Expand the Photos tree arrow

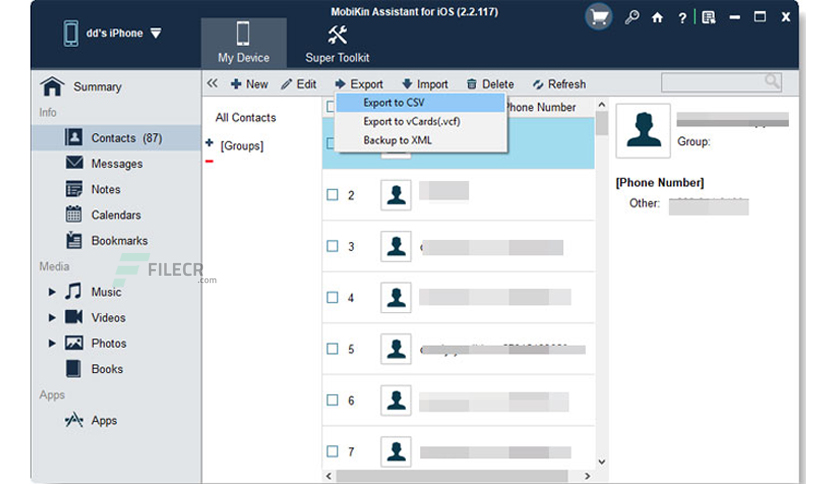(x=52, y=343)
